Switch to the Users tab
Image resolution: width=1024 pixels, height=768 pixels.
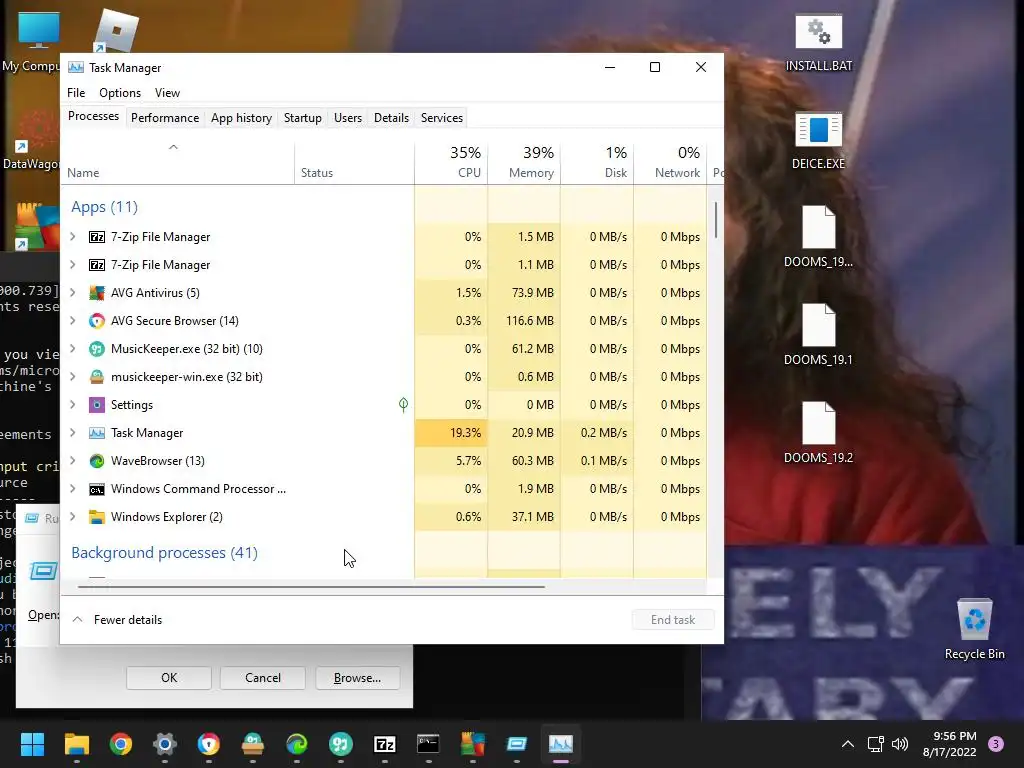point(347,118)
